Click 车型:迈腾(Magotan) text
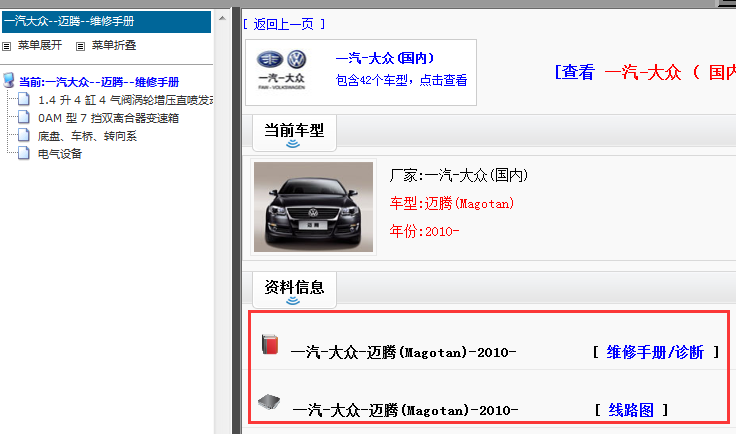This screenshot has height=434, width=736. coord(452,204)
